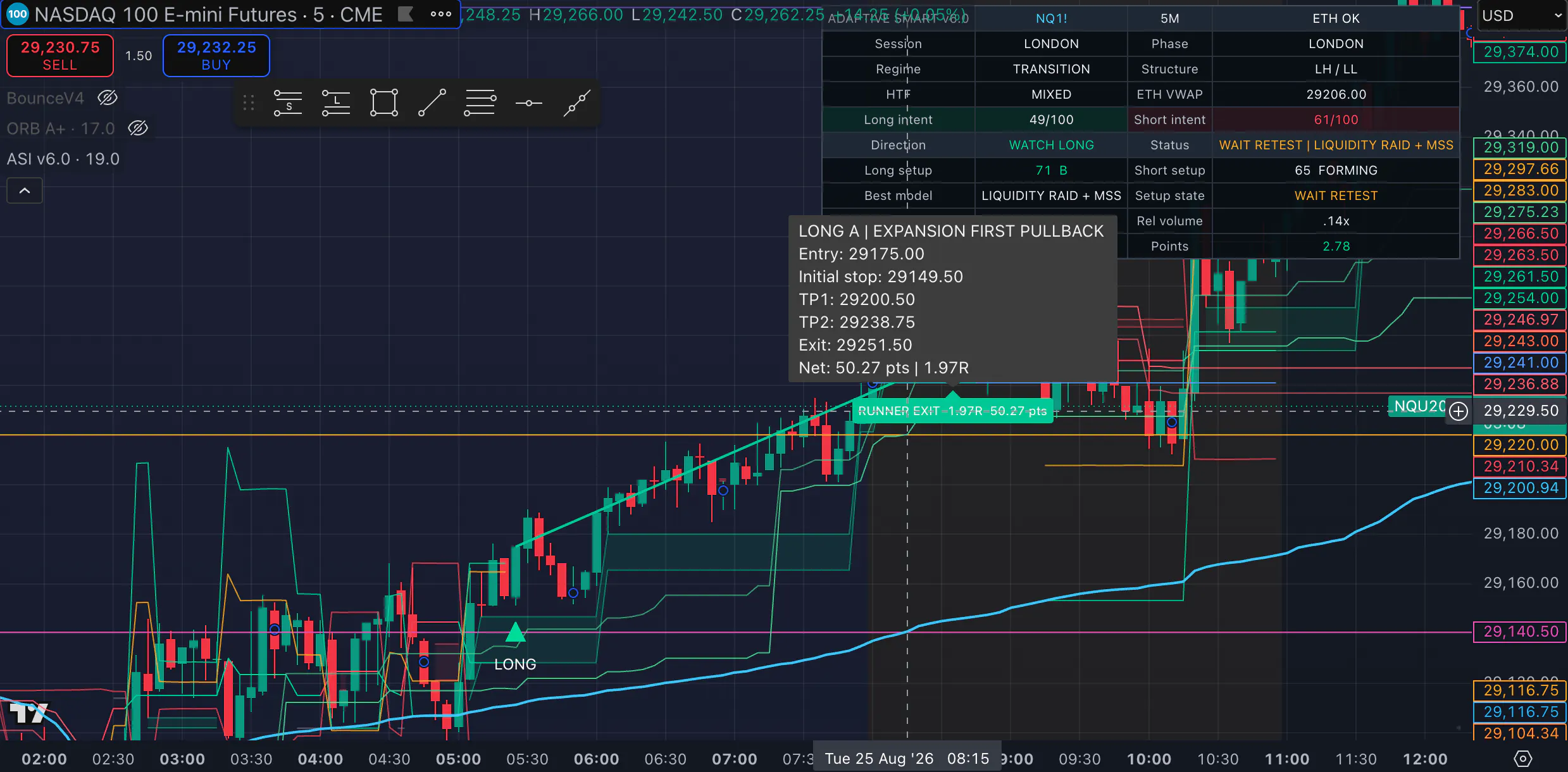Click the LH / LL structure value
1568x772 pixels.
click(x=1336, y=69)
